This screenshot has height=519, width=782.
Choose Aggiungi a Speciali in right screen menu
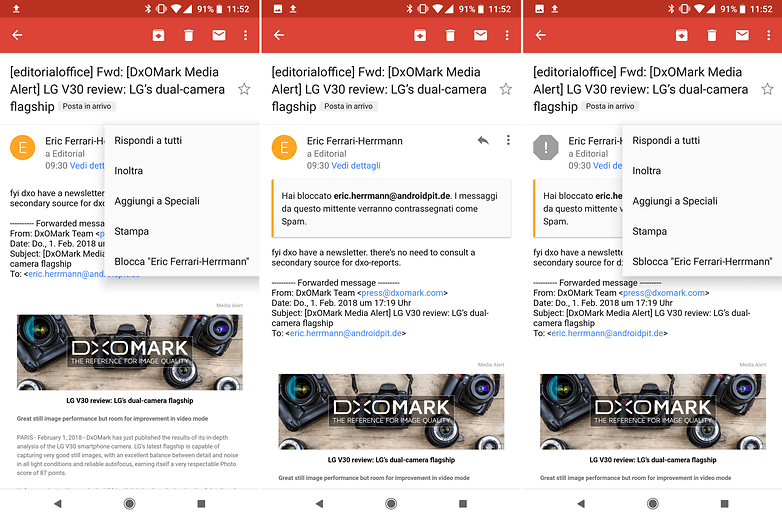[x=702, y=201]
